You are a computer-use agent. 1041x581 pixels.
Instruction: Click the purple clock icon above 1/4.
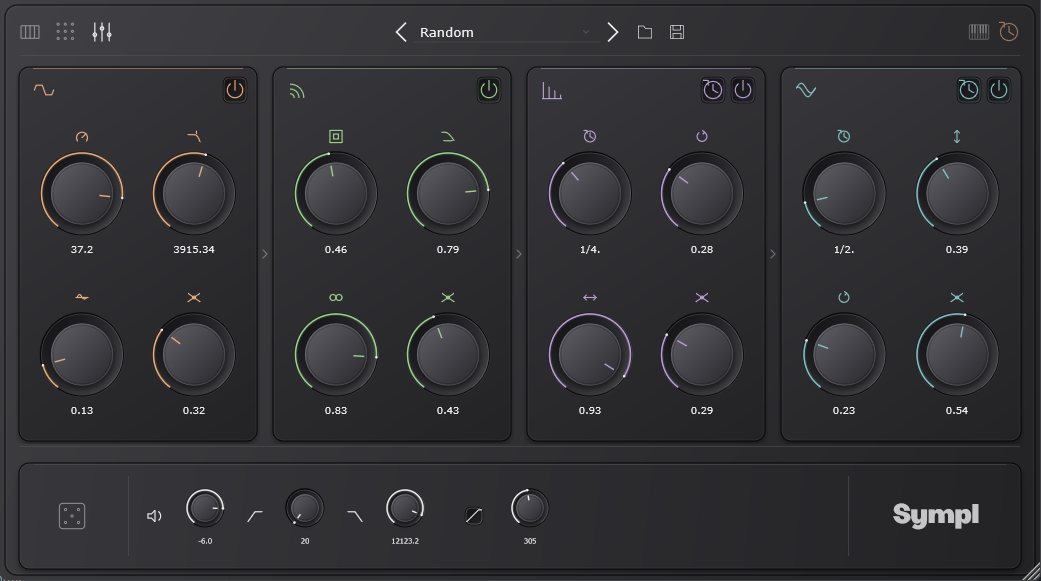590,136
